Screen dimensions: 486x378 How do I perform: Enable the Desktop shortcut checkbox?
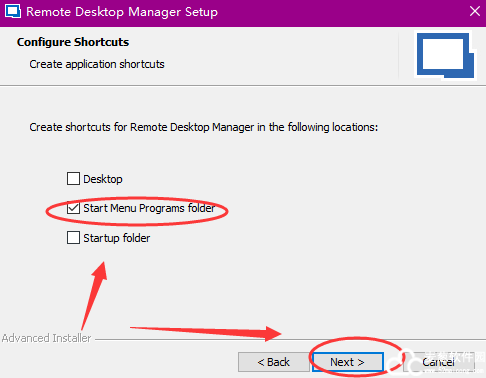click(x=73, y=179)
